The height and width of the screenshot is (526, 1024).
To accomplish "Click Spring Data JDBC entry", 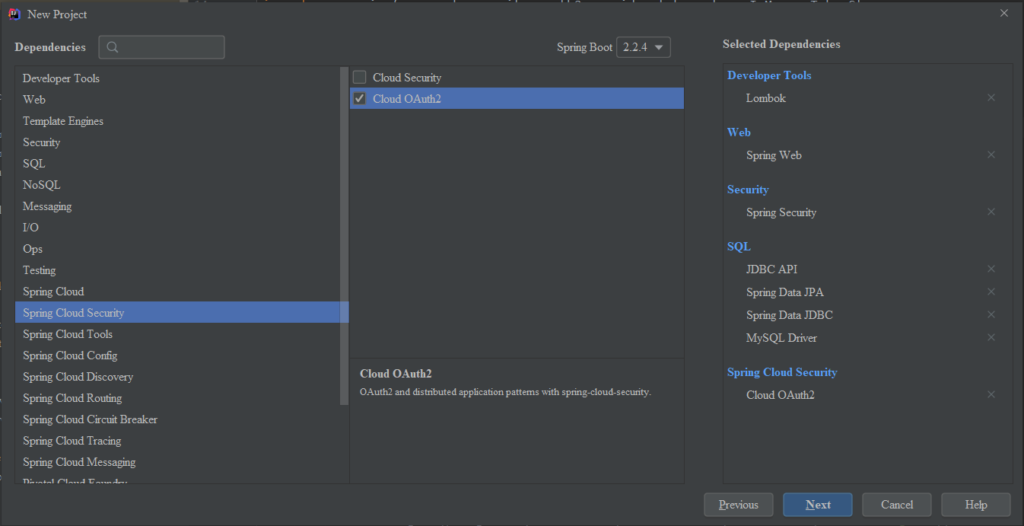I will coord(790,315).
